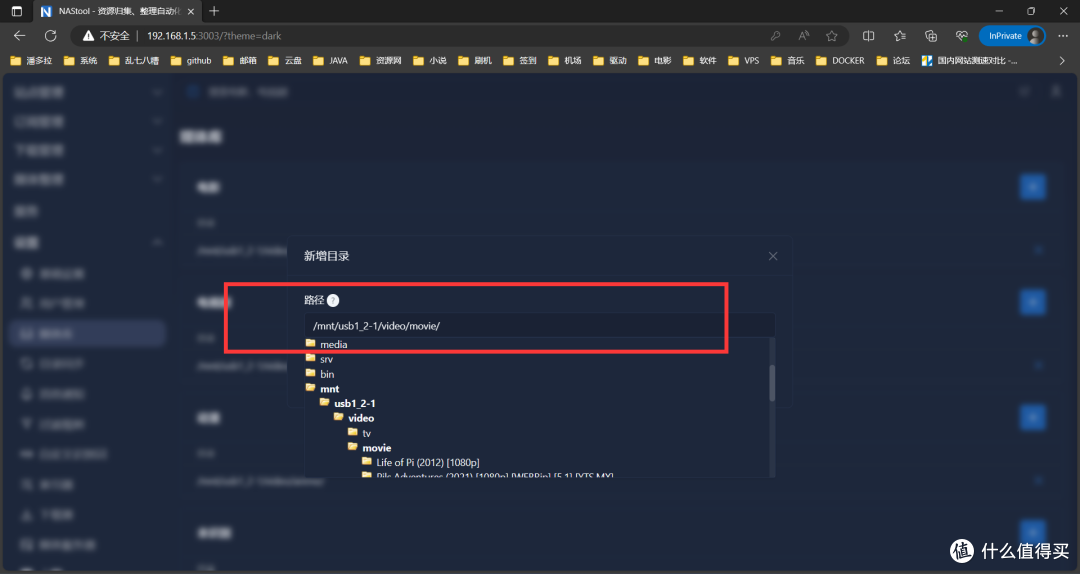This screenshot has height=574, width=1080.
Task: Open the not-secure site warning
Action: (x=106, y=36)
